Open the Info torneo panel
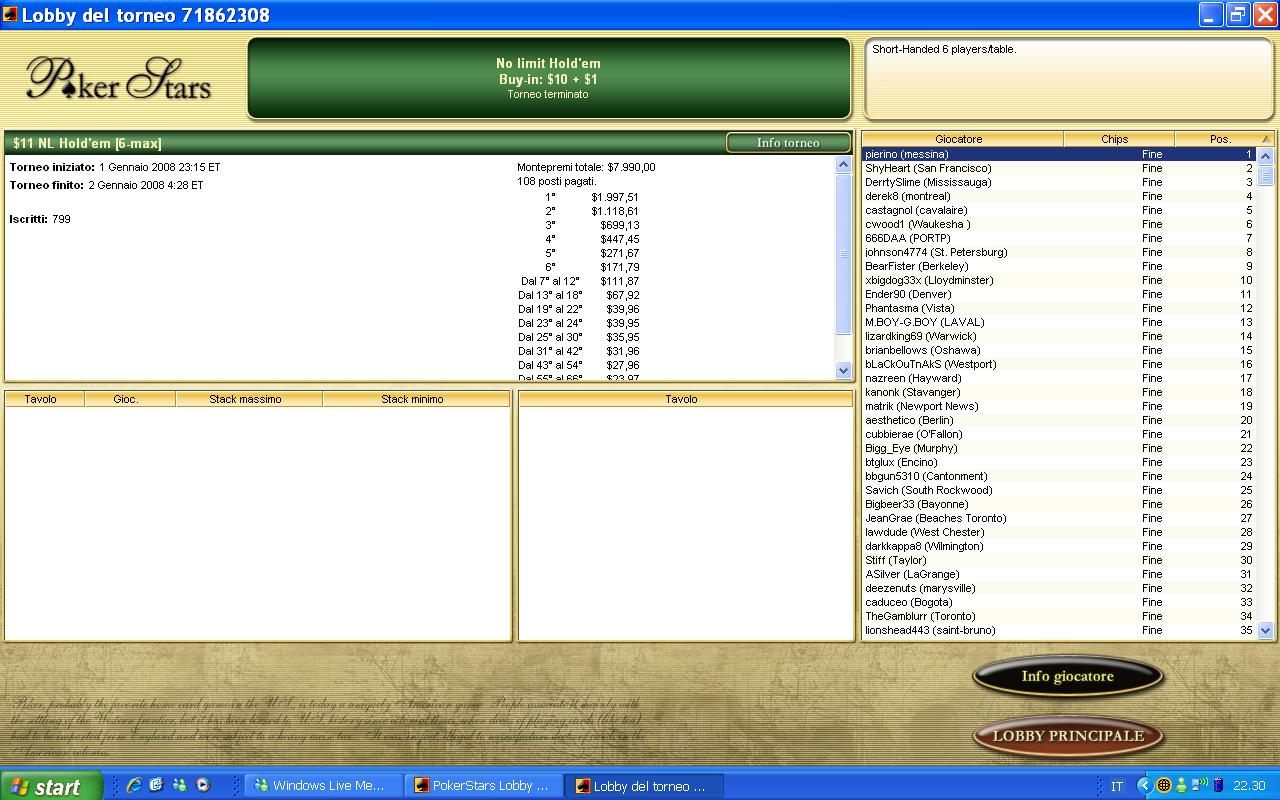 point(788,143)
